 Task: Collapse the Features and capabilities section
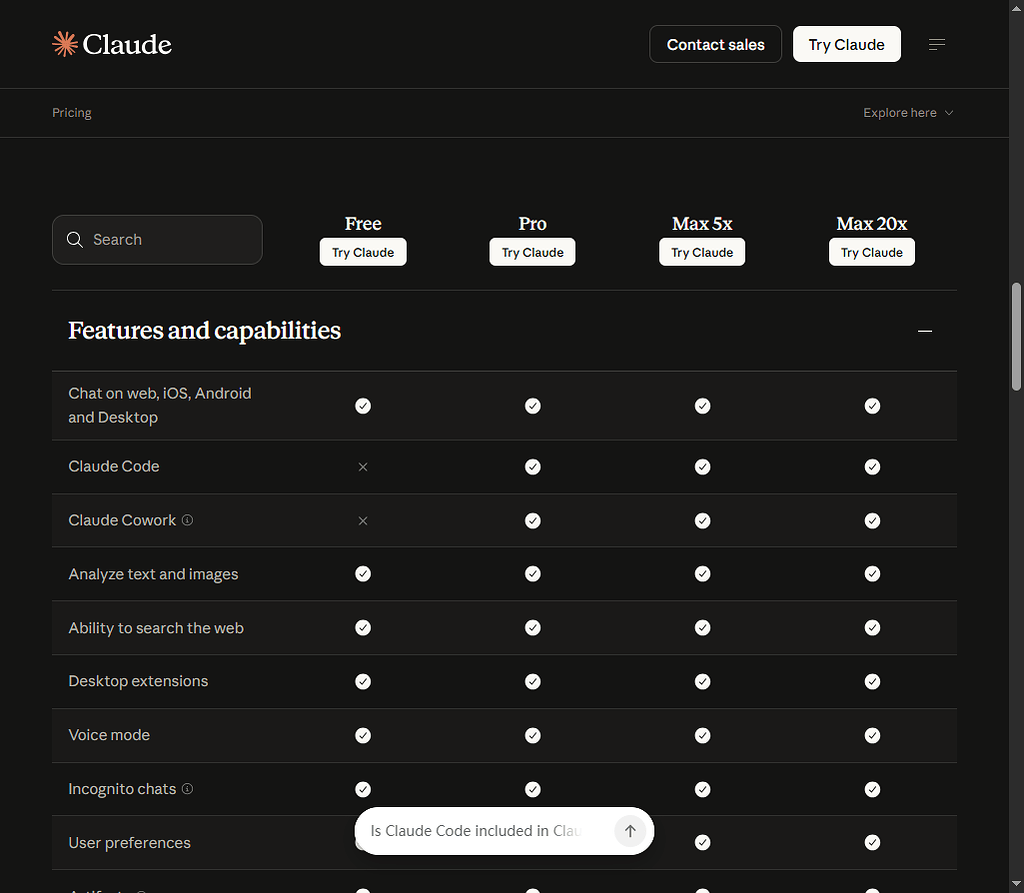[x=925, y=331]
